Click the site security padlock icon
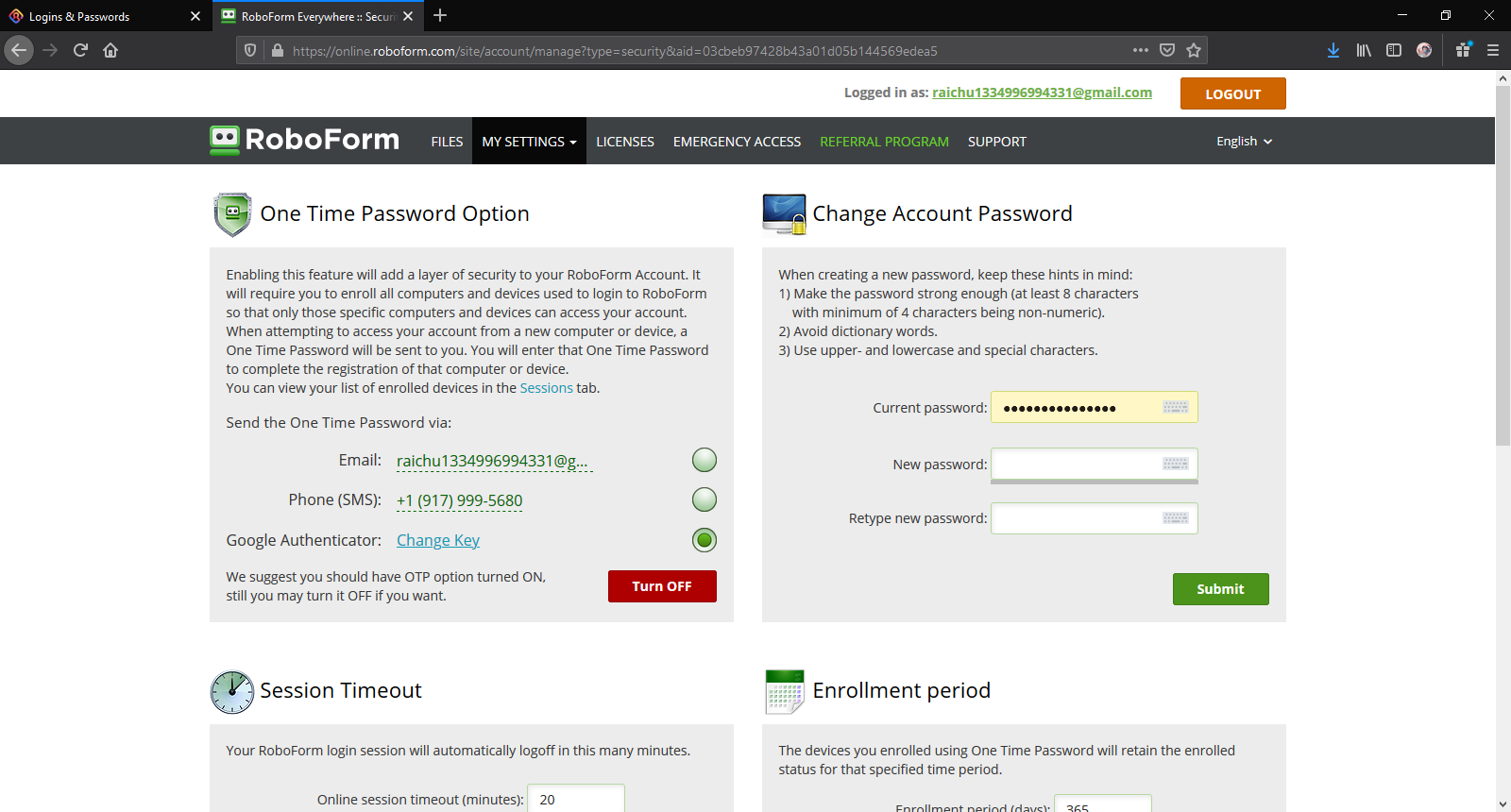1511x812 pixels. click(x=277, y=50)
